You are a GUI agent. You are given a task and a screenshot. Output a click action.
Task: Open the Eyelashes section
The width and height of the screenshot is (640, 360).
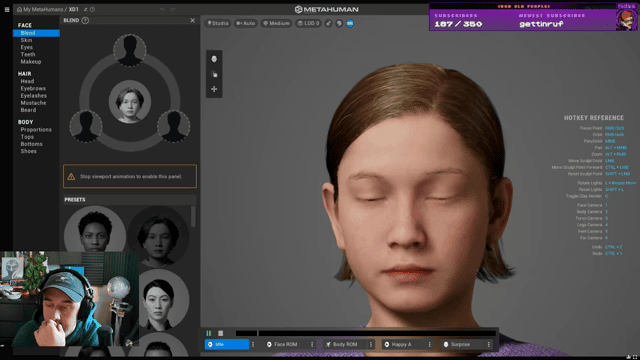tap(34, 96)
